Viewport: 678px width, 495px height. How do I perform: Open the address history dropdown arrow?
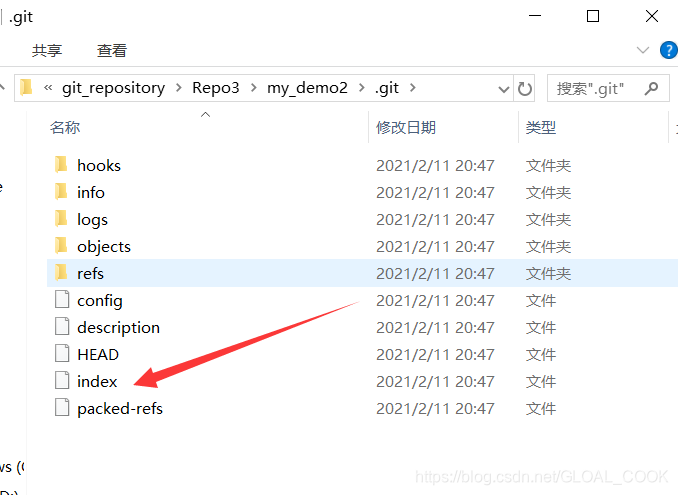click(504, 89)
